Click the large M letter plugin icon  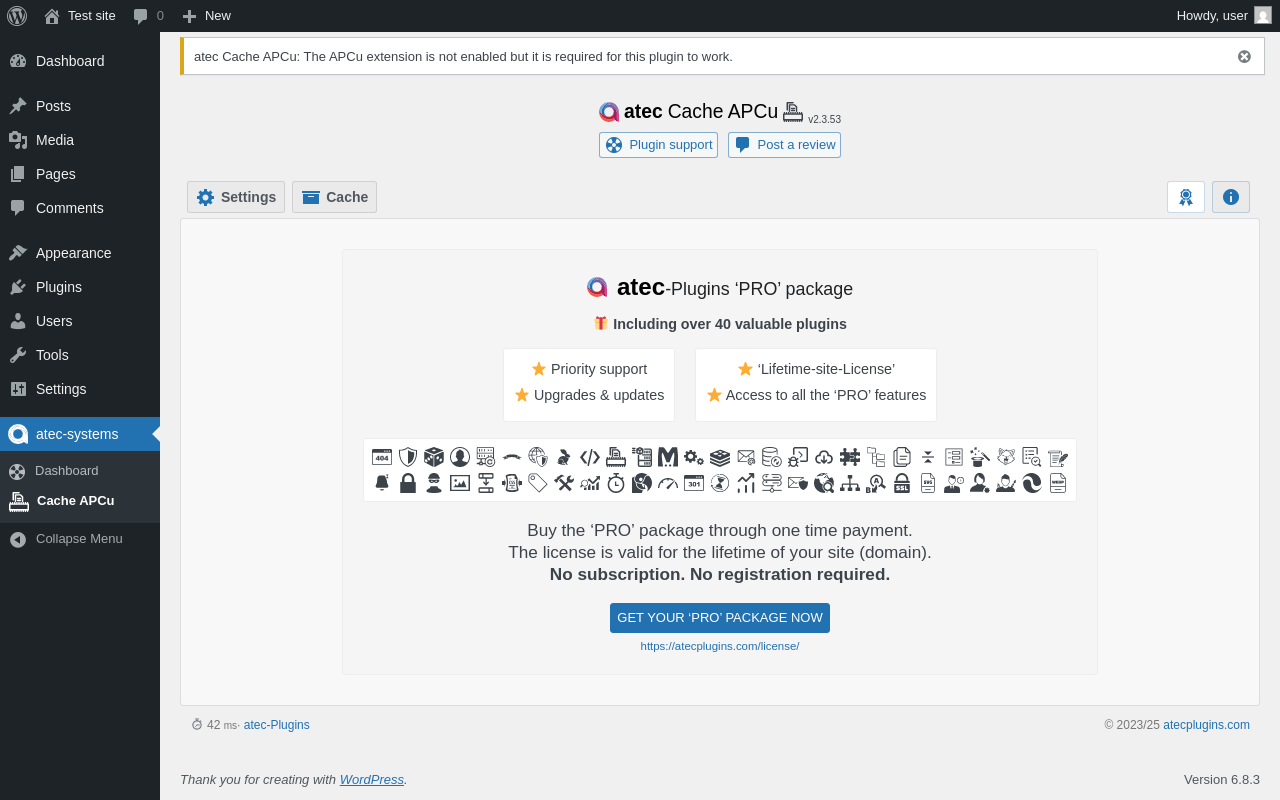[668, 457]
